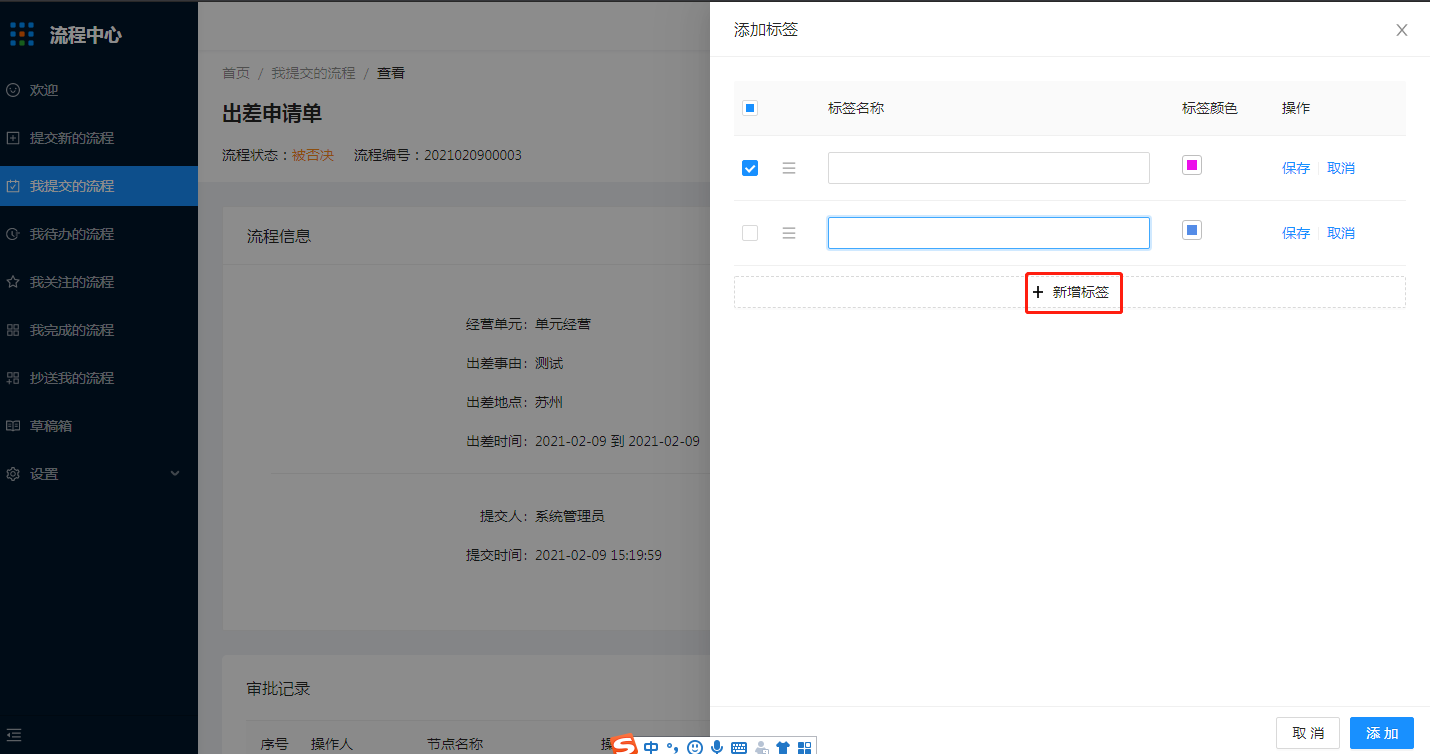1430x754 pixels.
Task: Click 首页 breadcrumb link
Action: tap(236, 73)
